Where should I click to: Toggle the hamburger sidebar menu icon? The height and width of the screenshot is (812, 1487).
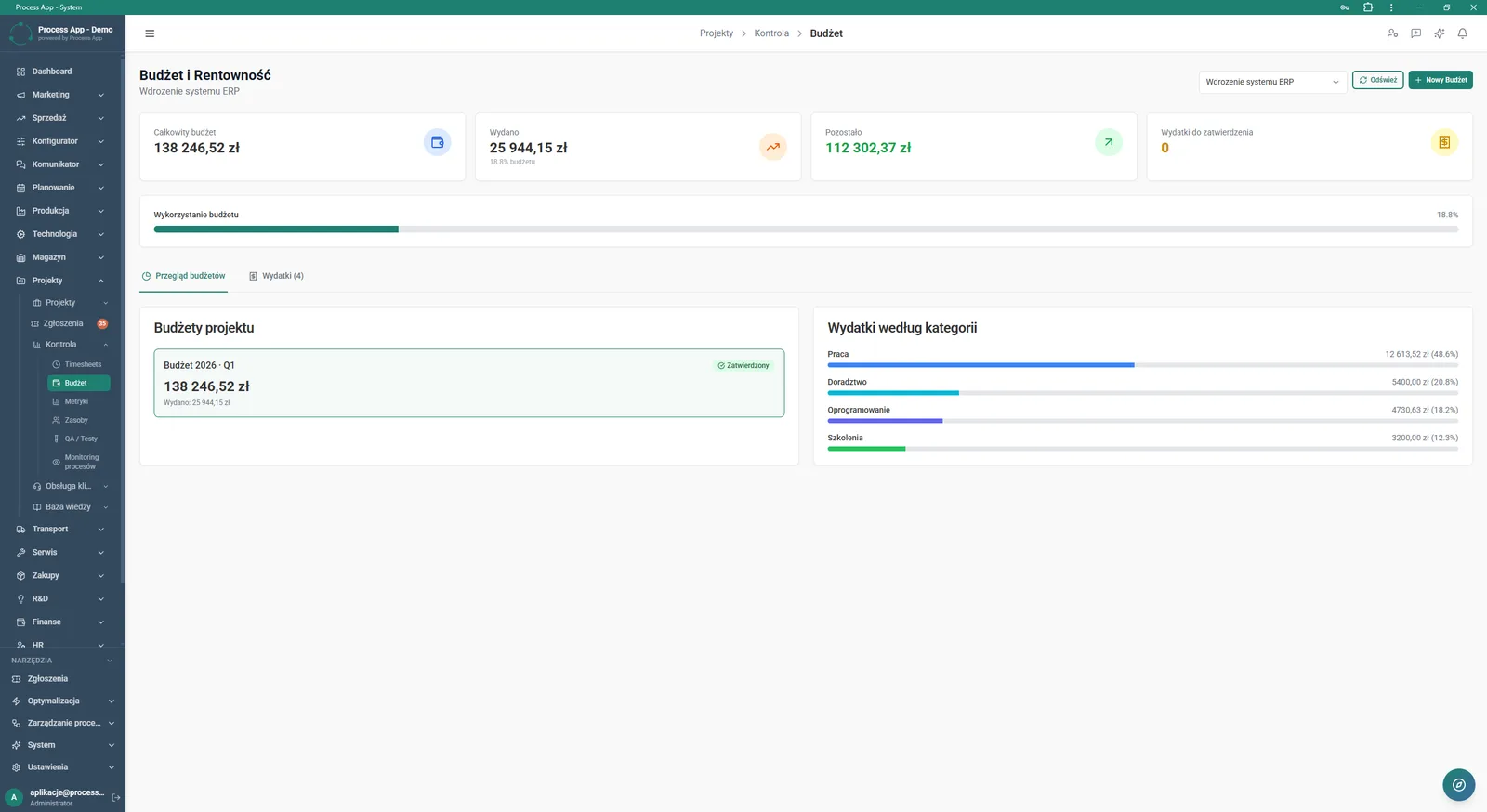pyautogui.click(x=150, y=33)
